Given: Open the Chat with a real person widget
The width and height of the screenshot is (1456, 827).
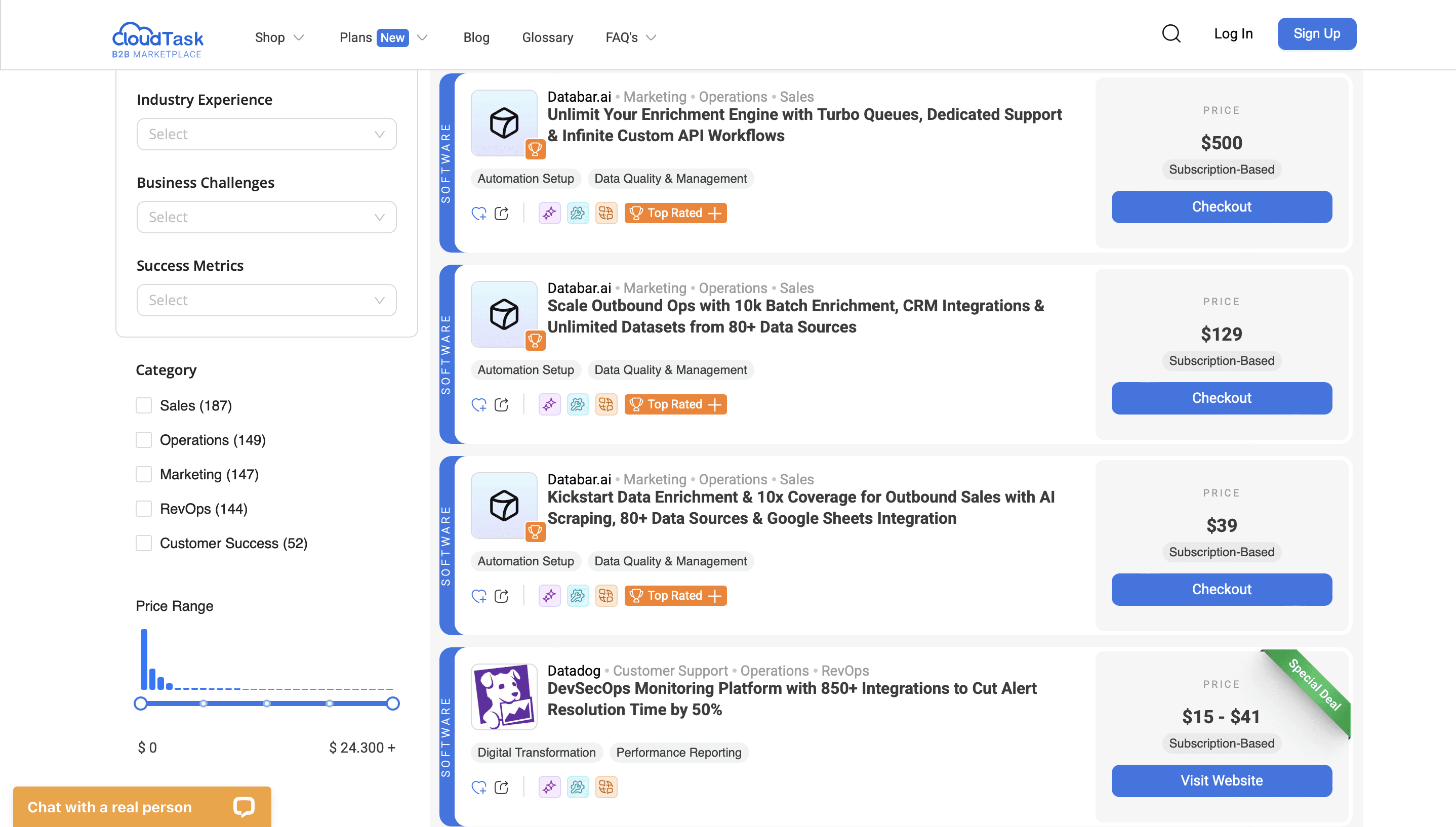Looking at the screenshot, I should (x=141, y=807).
